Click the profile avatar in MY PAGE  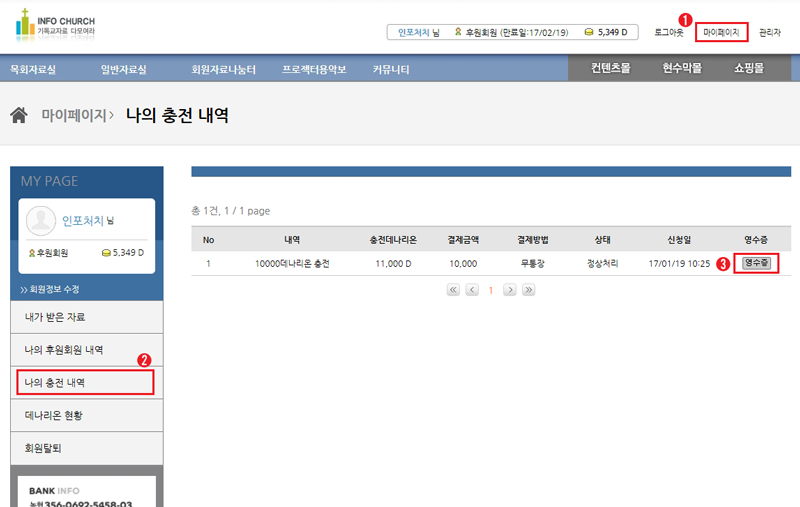click(41, 220)
